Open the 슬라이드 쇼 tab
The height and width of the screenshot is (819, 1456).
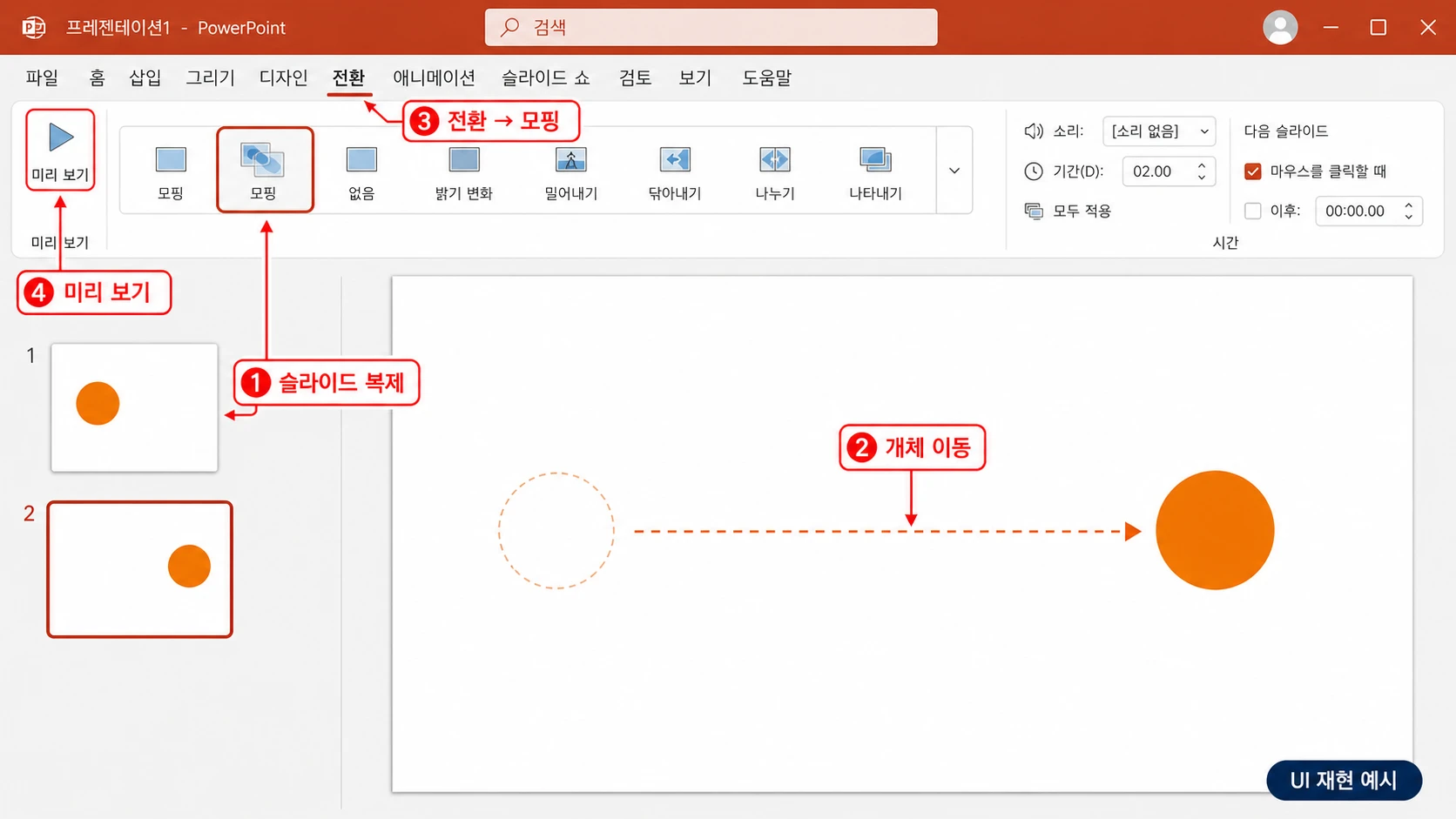[546, 77]
